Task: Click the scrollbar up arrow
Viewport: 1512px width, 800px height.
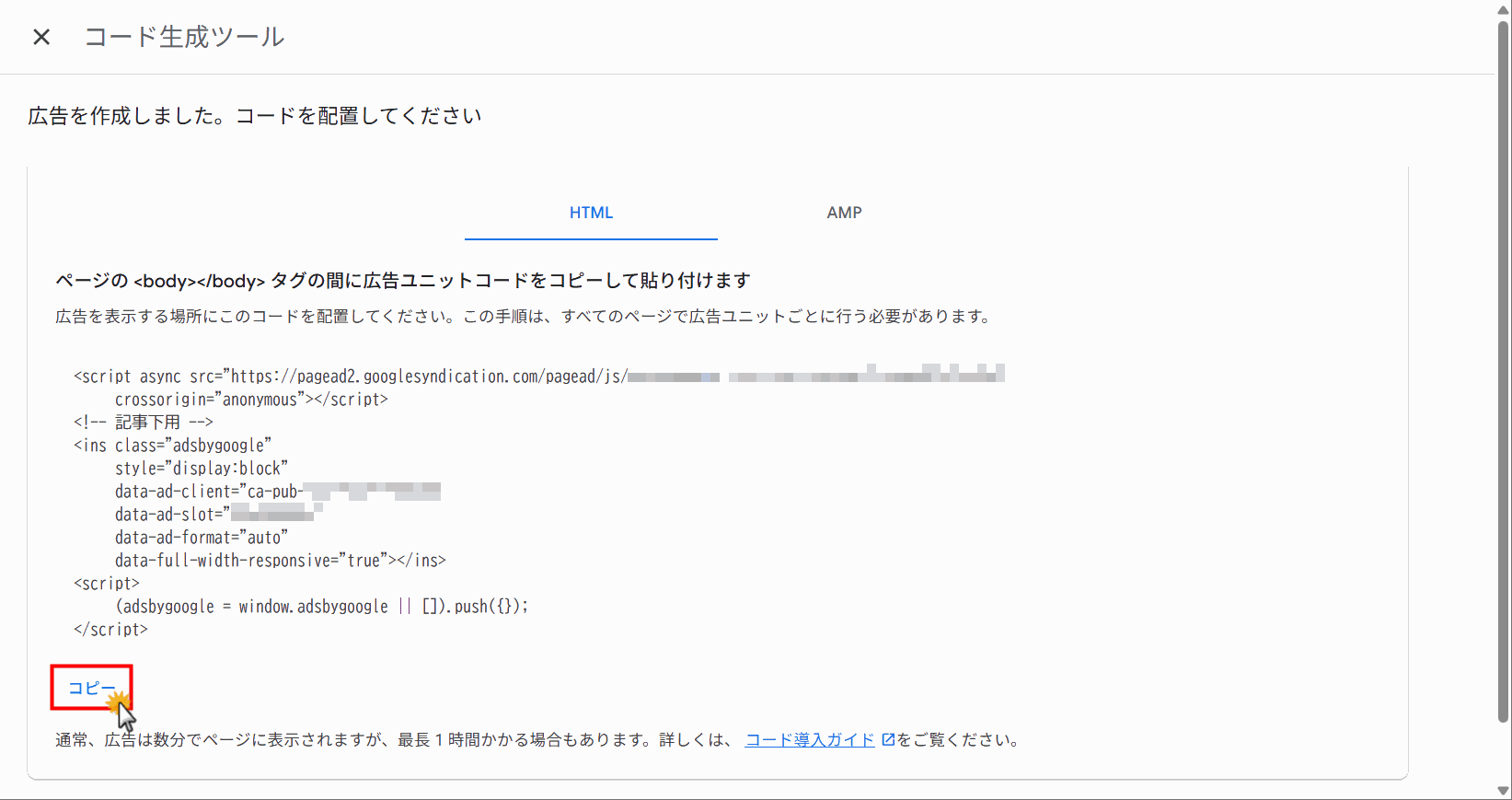Action: tap(1504, 9)
